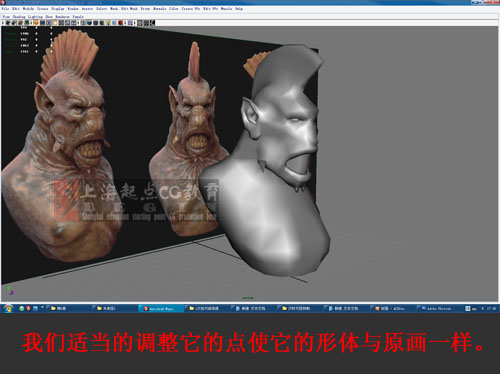Screen dimensions: 500x374
Task: Toggle the X-Ray Joints icon
Action: (x=153, y=23)
